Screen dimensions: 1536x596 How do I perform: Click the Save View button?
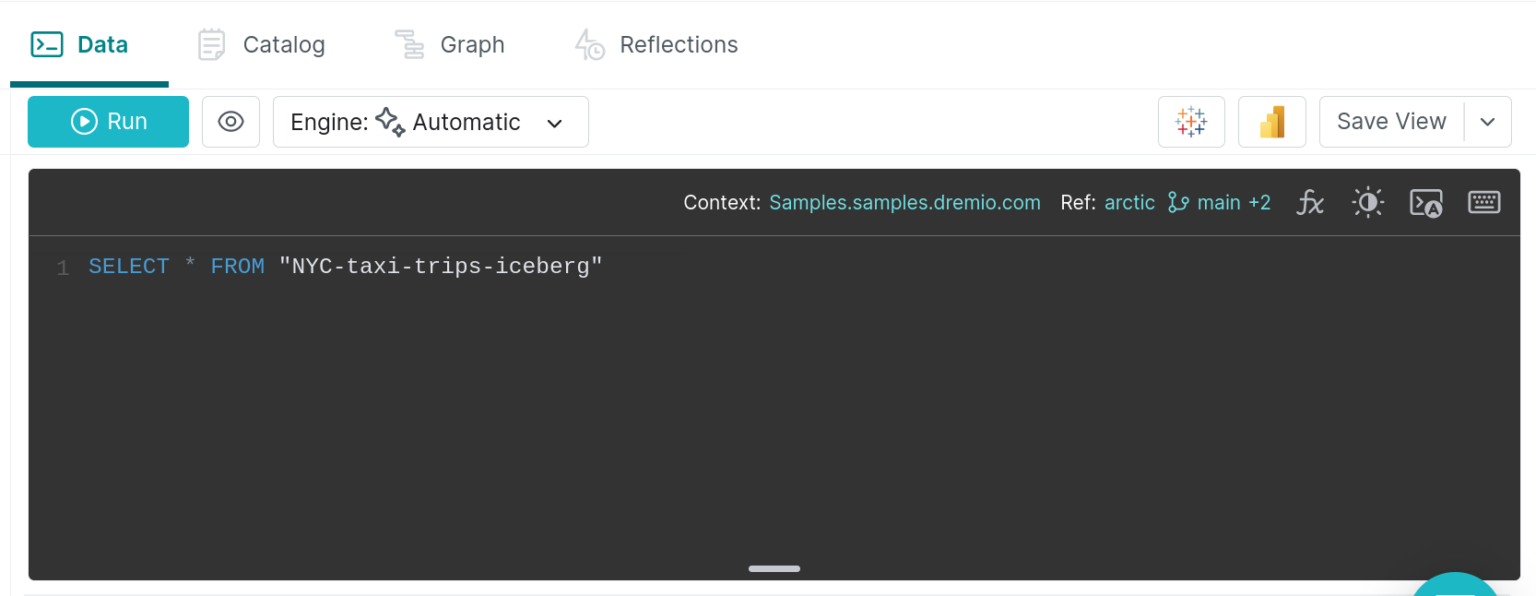1391,121
